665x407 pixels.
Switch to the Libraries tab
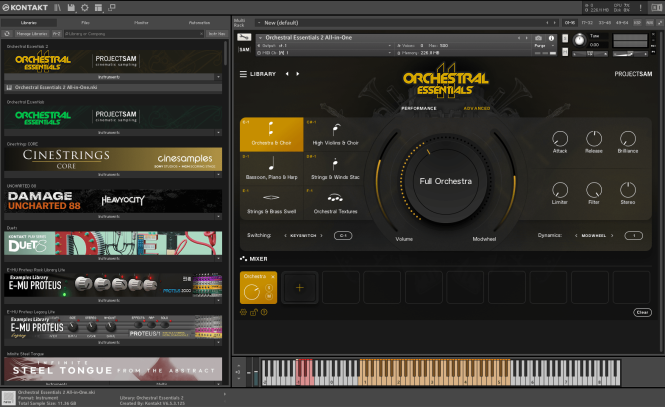pos(29,22)
